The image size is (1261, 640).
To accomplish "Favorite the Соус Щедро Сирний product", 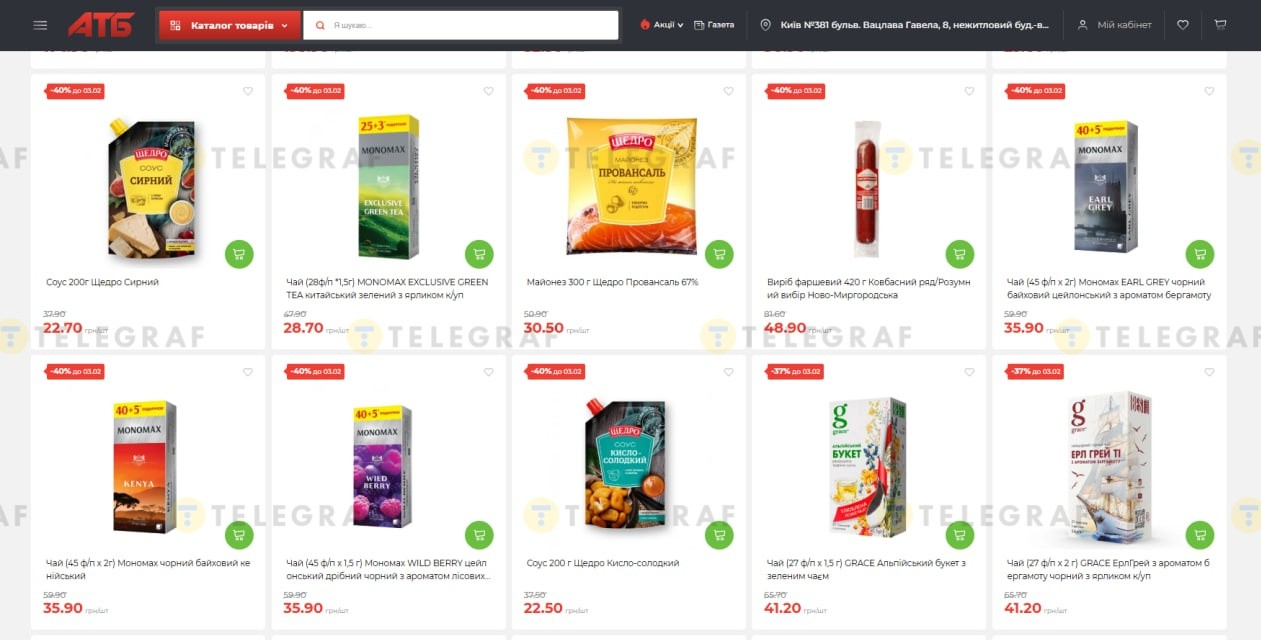I will (x=248, y=91).
